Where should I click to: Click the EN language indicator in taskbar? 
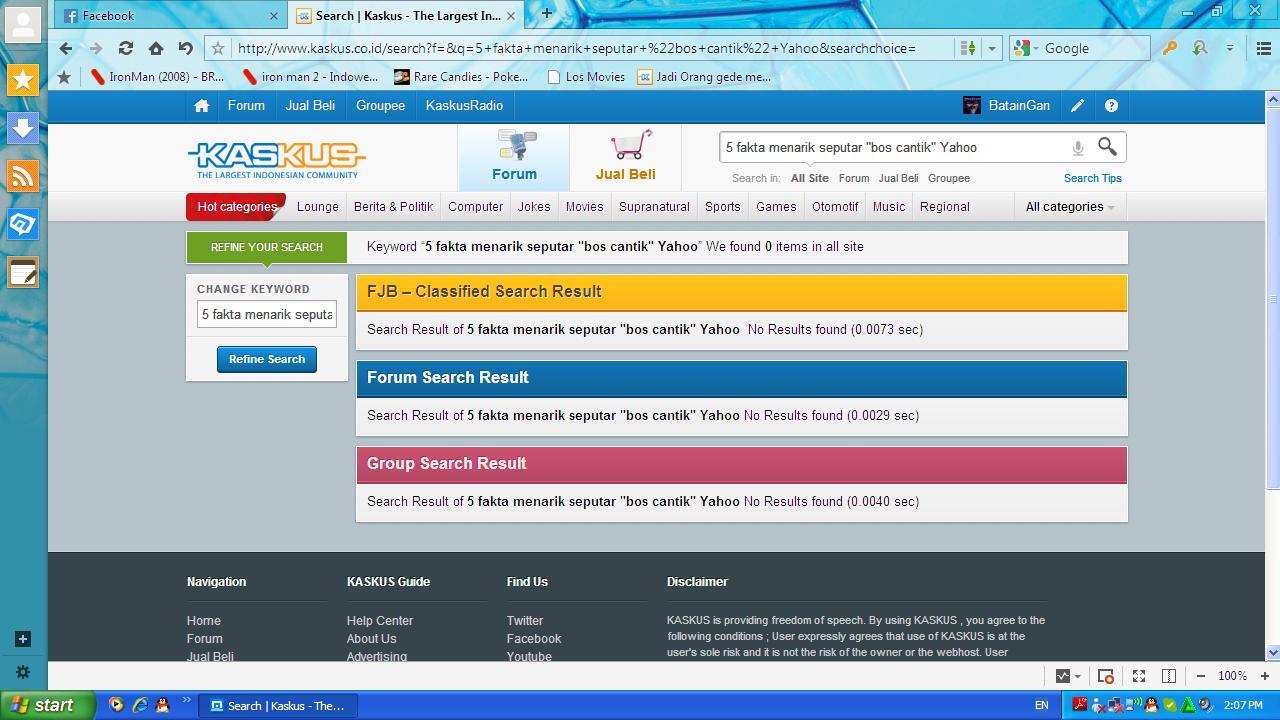[1041, 705]
